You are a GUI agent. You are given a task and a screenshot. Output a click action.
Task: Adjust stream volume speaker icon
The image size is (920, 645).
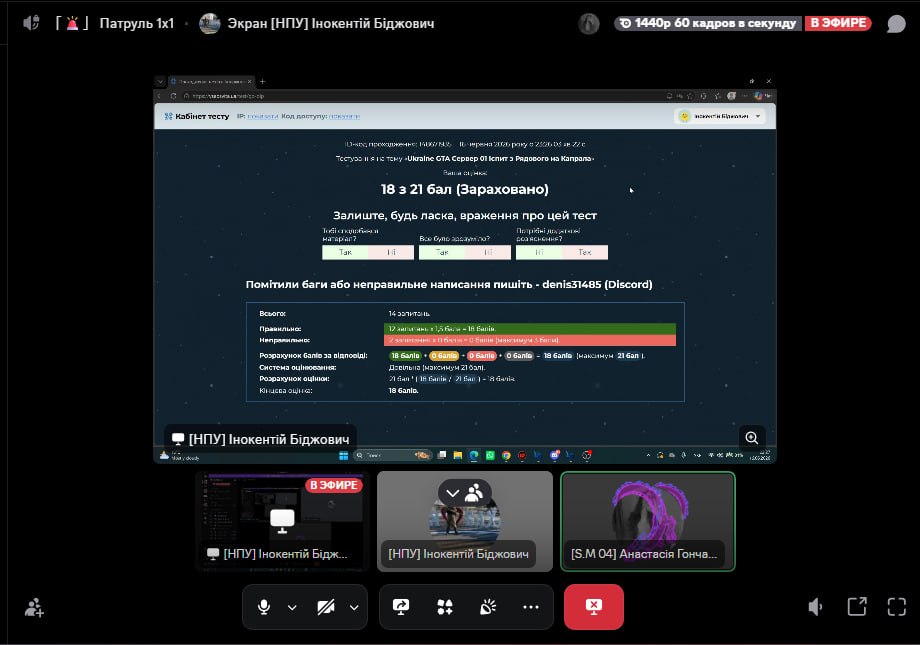[815, 607]
